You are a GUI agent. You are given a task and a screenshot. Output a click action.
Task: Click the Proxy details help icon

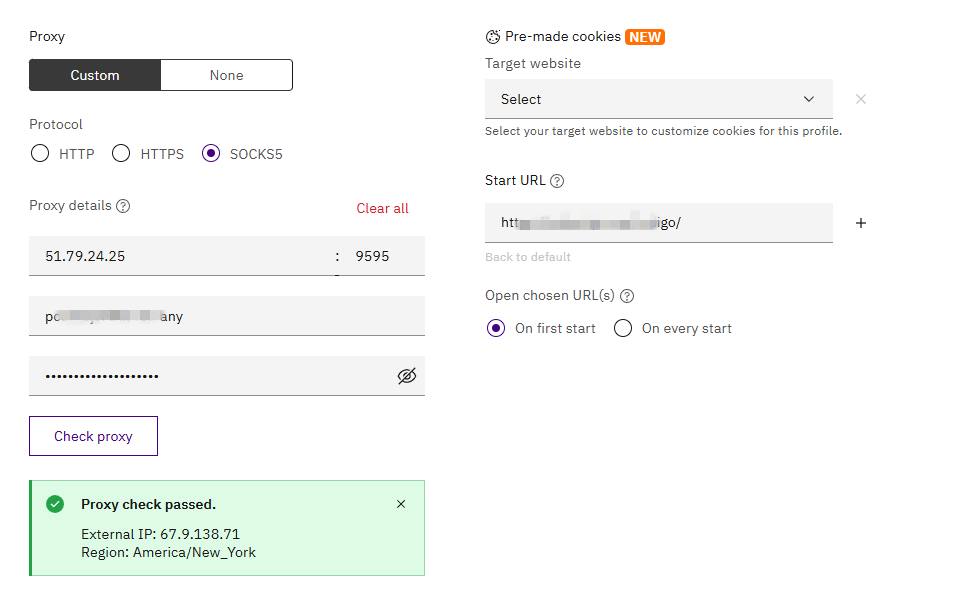pos(123,206)
